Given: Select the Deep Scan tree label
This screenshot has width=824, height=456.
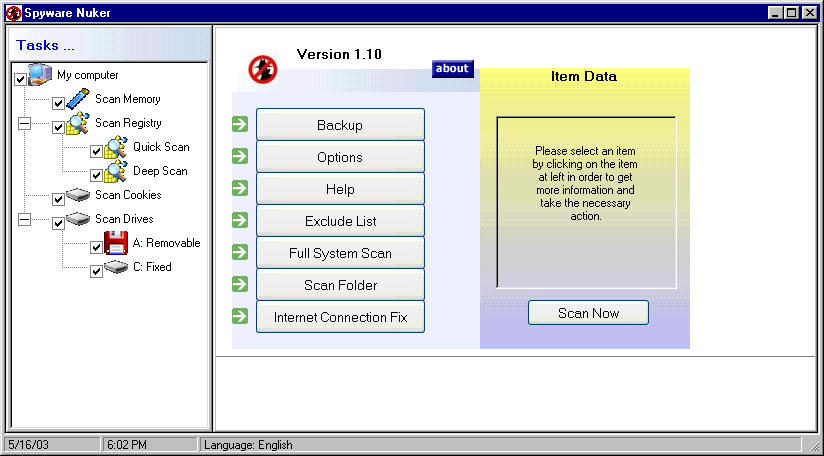Looking at the screenshot, I should click(x=160, y=171).
